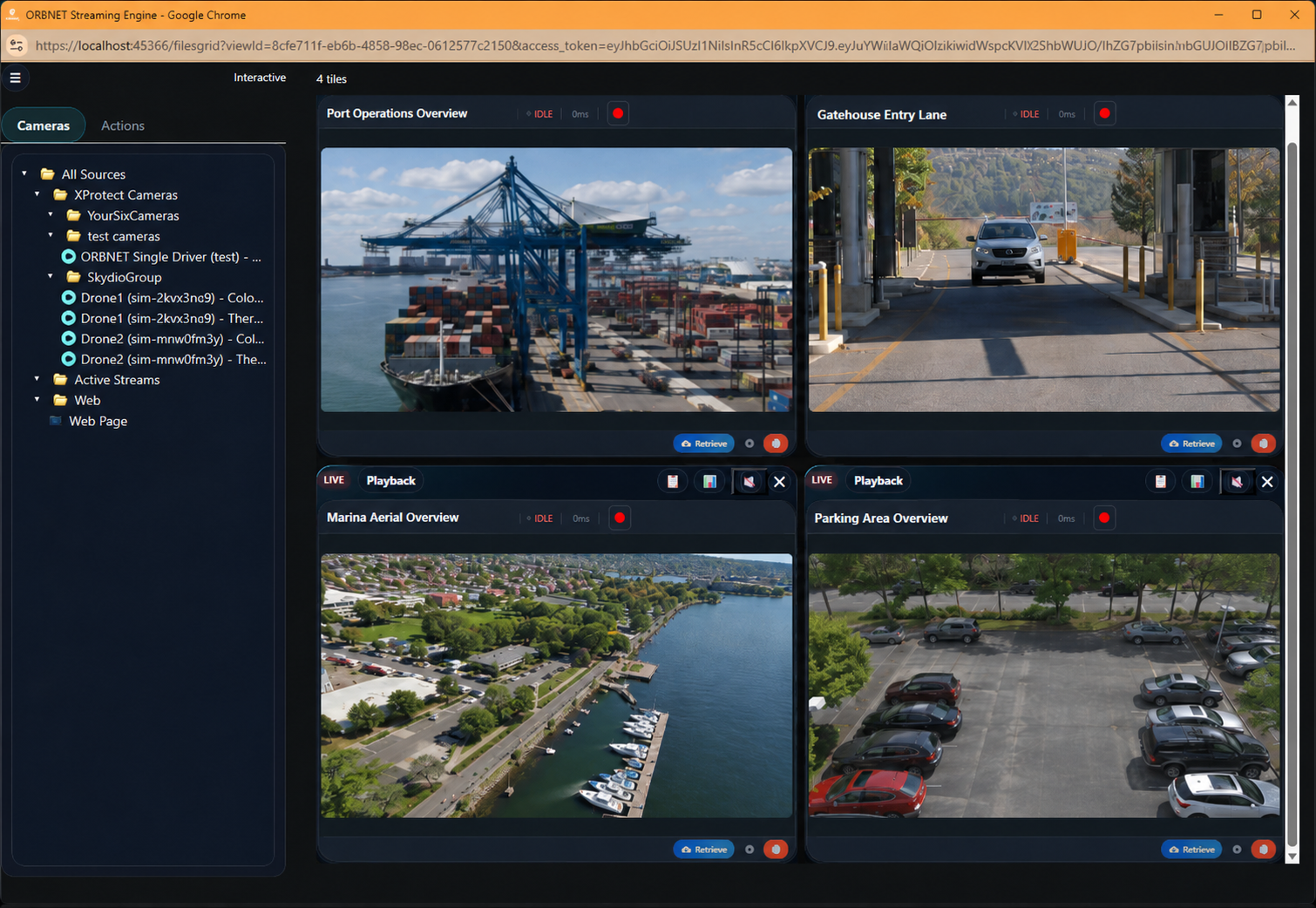1316x908 pixels.
Task: Open the hamburger menu at top left
Action: pos(15,78)
